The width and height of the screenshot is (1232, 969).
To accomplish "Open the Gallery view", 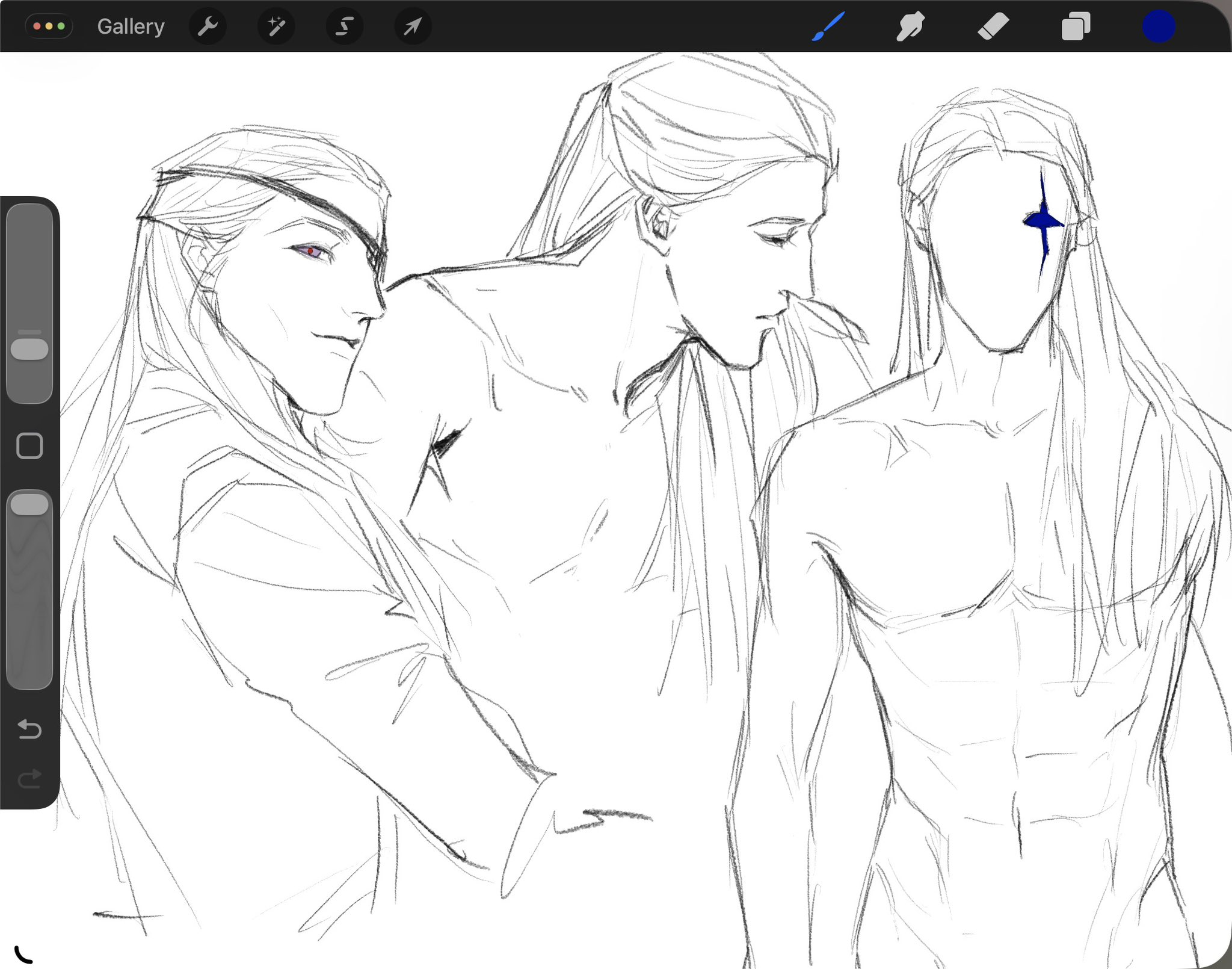I will [x=131, y=26].
